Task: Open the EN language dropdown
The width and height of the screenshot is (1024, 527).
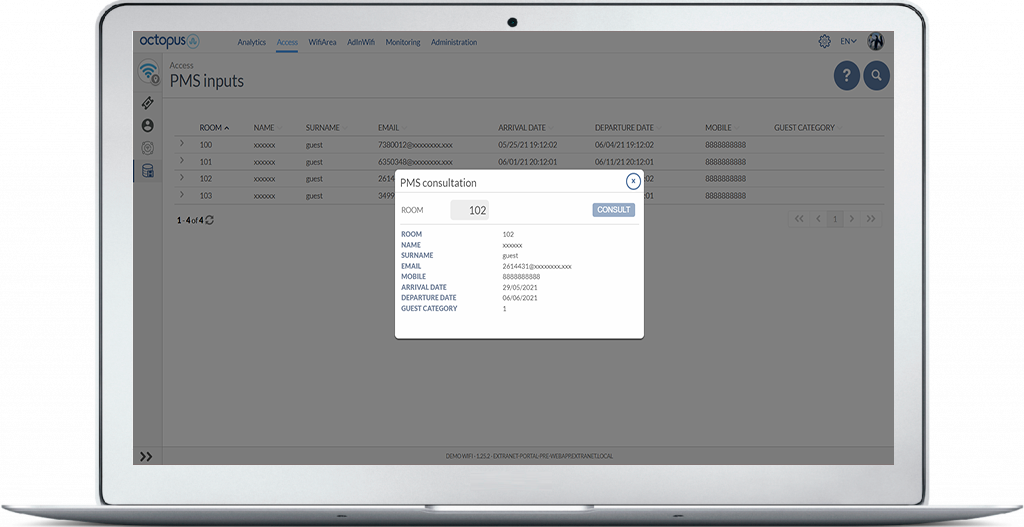Action: tap(848, 42)
